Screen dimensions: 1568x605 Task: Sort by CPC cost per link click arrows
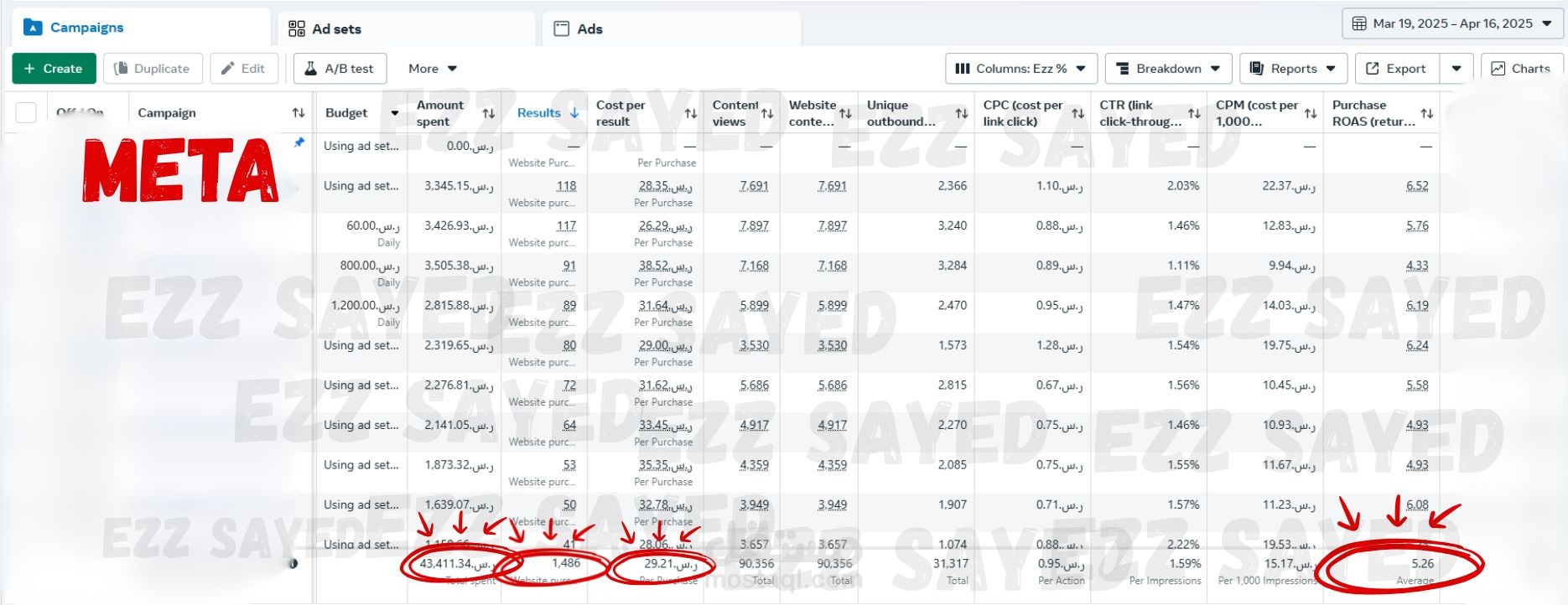click(x=1078, y=113)
